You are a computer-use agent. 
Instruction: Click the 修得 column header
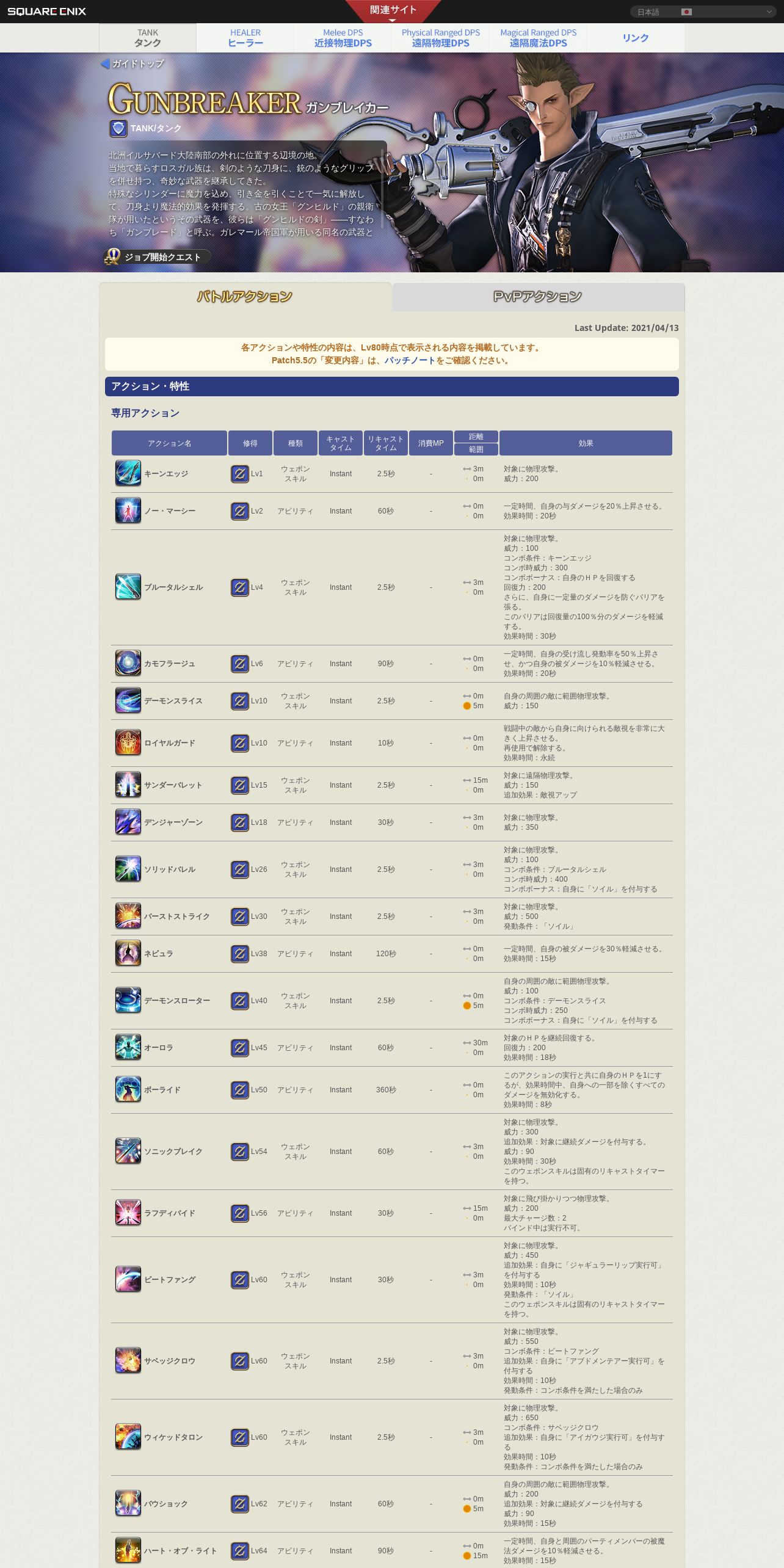[250, 443]
